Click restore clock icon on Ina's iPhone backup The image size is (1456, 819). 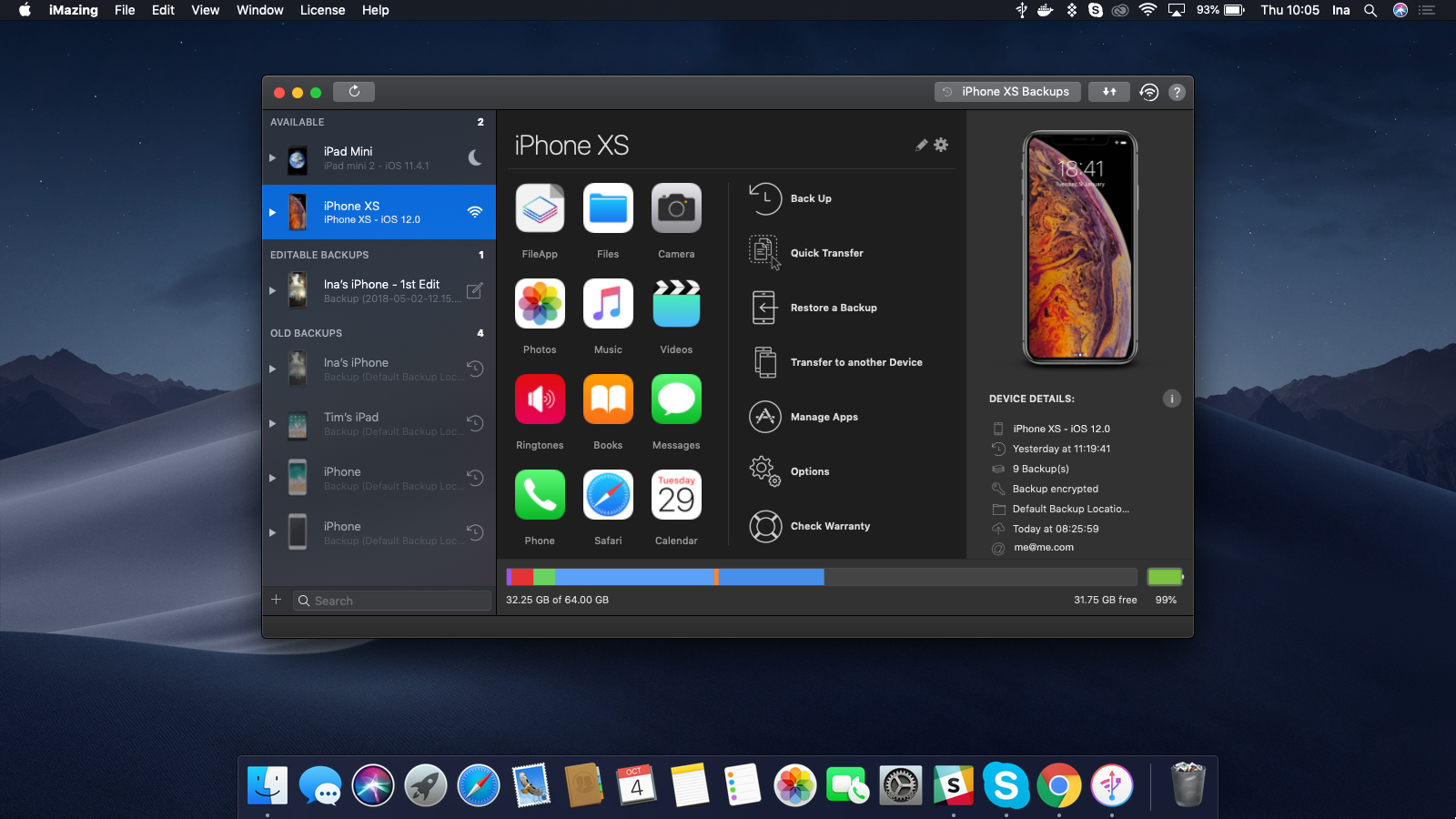(475, 369)
